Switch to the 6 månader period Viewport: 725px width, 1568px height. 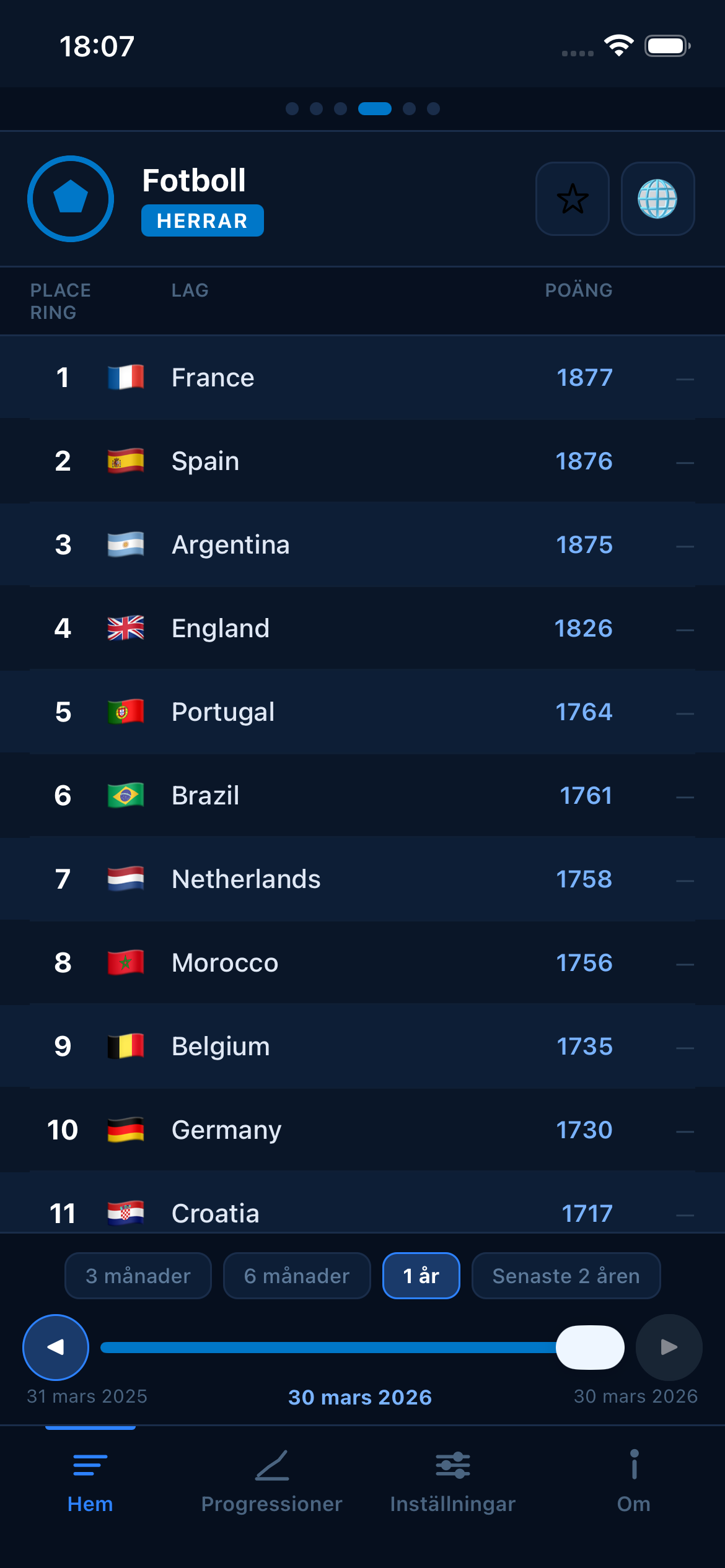click(297, 1276)
